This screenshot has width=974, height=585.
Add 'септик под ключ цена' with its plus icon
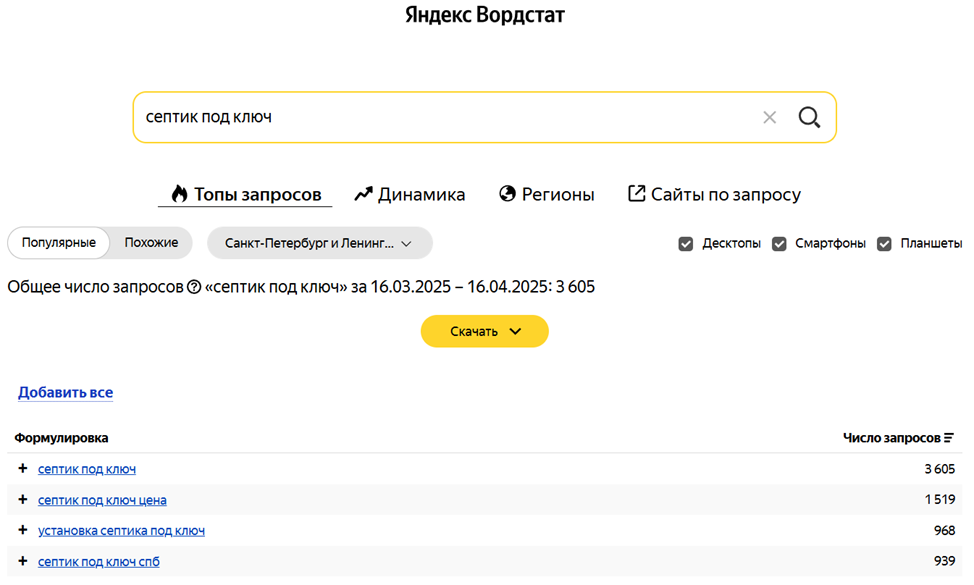click(23, 499)
